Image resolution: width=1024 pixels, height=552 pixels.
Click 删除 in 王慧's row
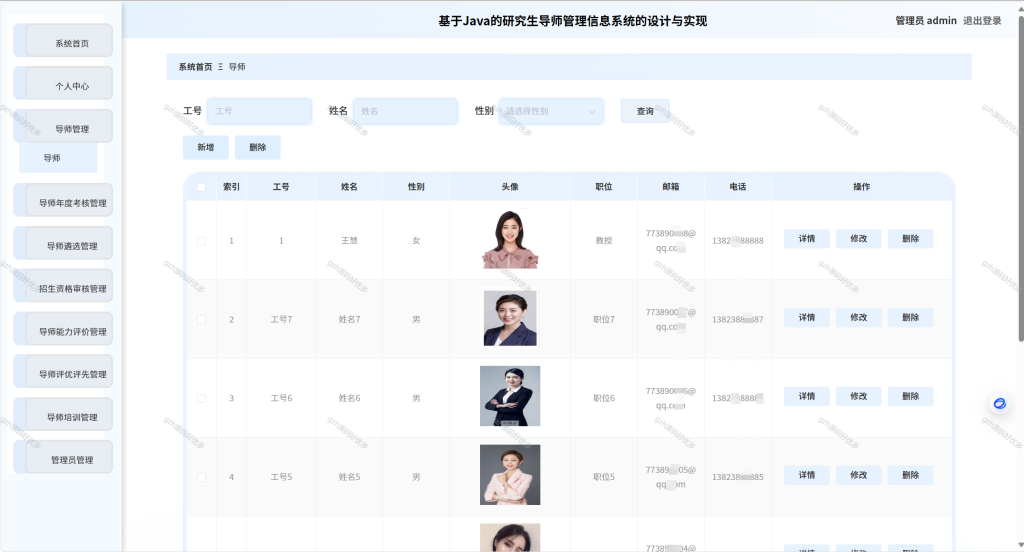[x=910, y=238]
